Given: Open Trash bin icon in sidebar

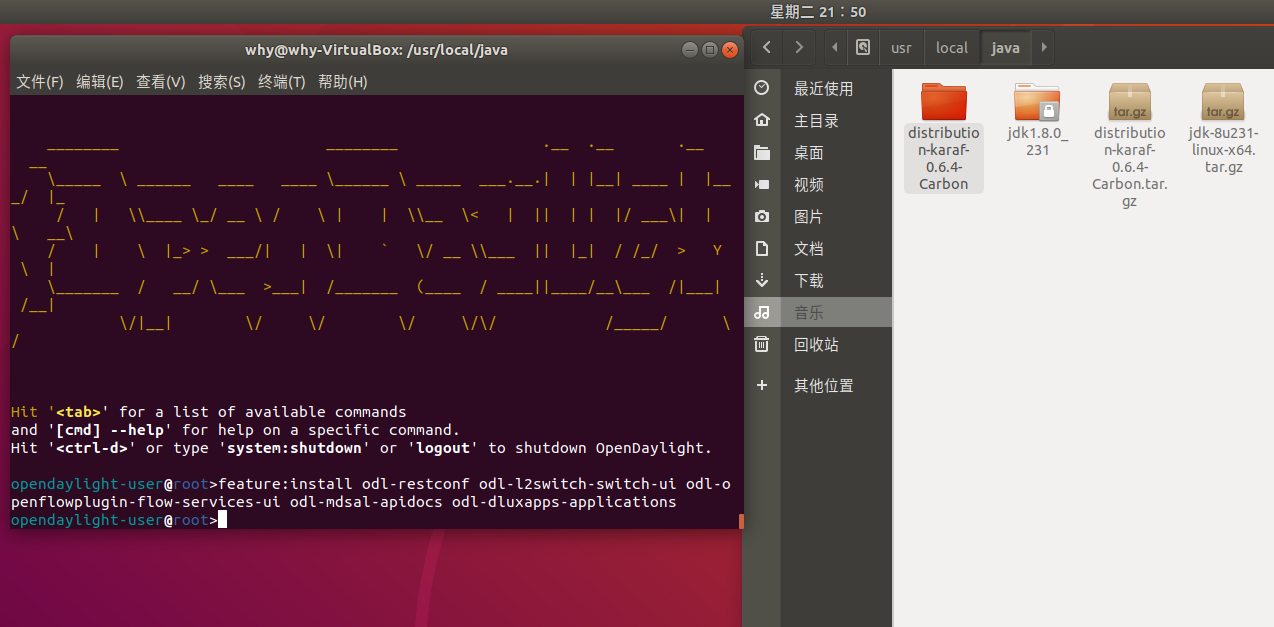Looking at the screenshot, I should pyautogui.click(x=762, y=344).
